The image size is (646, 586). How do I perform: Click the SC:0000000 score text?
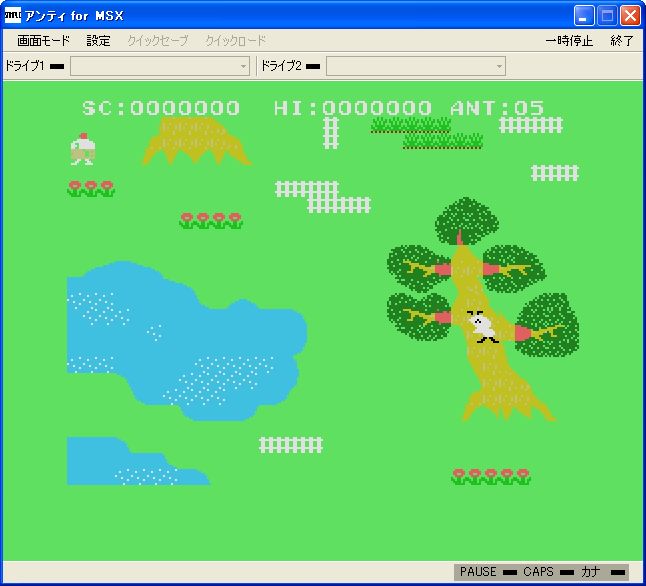[x=161, y=108]
